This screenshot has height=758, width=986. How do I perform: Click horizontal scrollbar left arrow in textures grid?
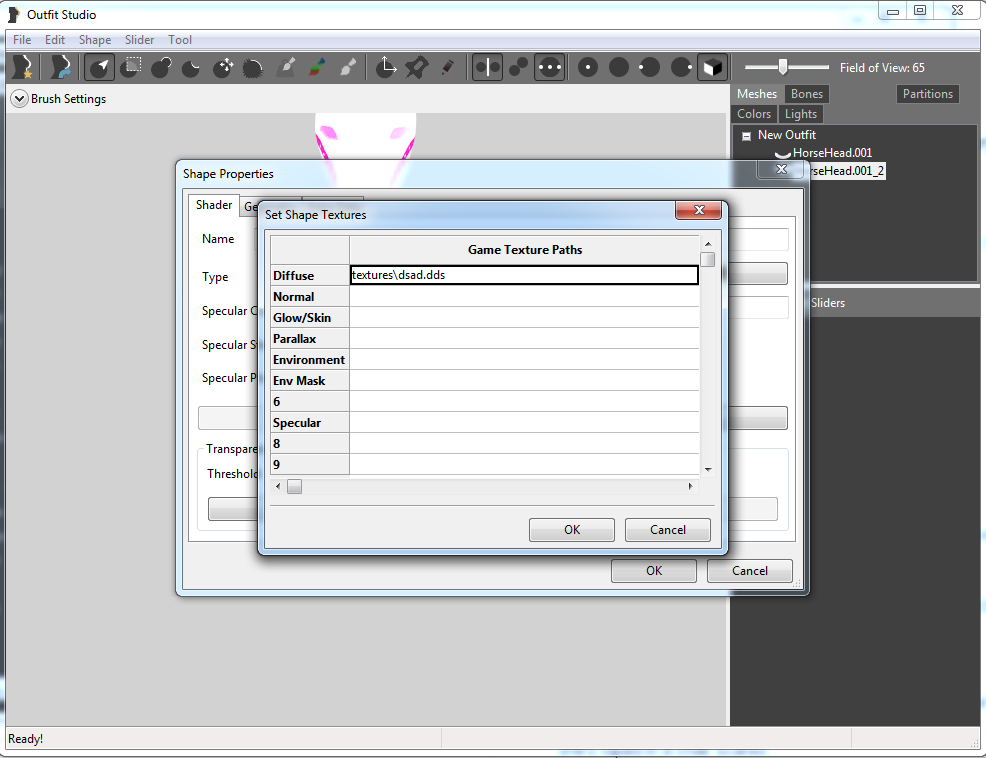[x=278, y=486]
